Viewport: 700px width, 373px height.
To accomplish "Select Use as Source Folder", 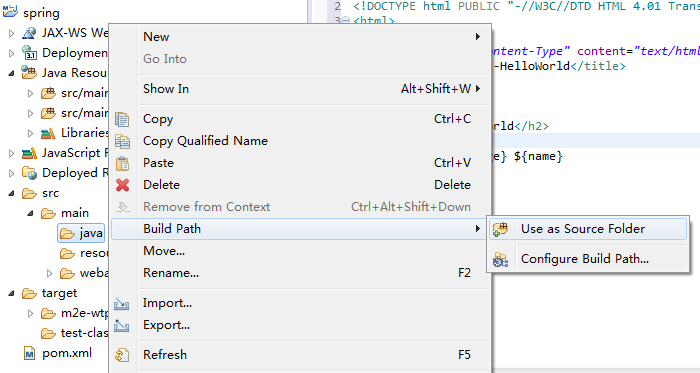I will click(x=588, y=229).
